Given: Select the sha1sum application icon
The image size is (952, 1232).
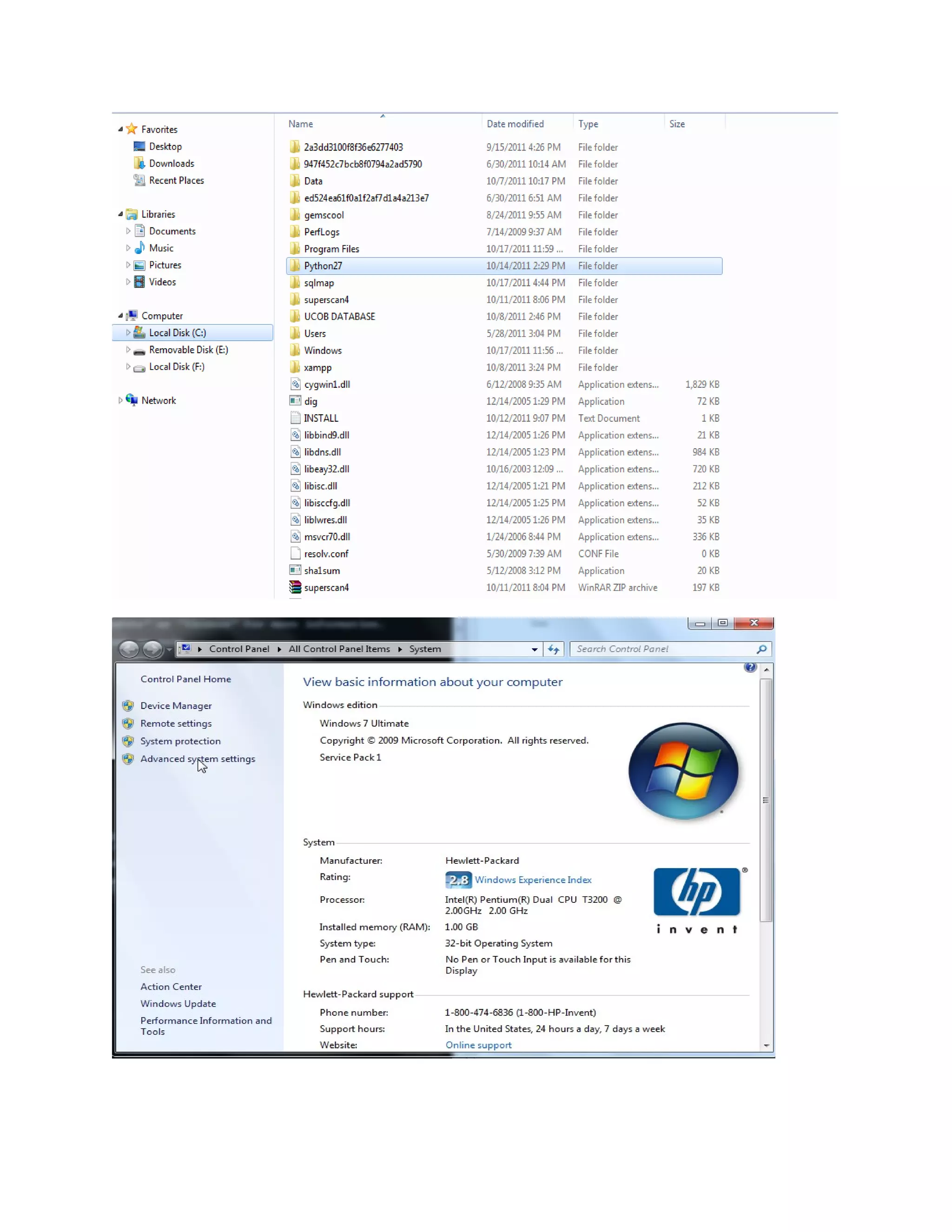Looking at the screenshot, I should [x=294, y=570].
